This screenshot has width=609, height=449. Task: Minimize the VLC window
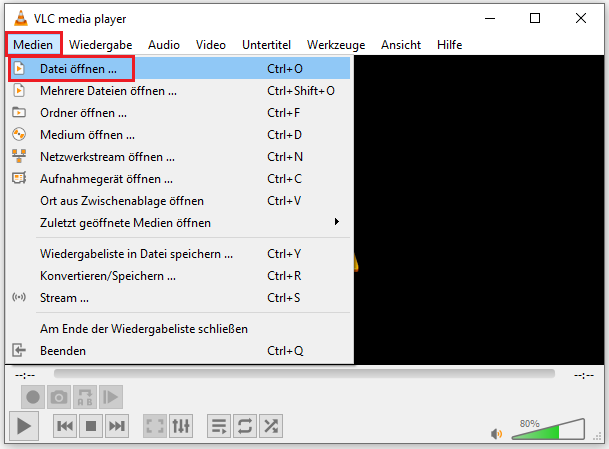(490, 18)
